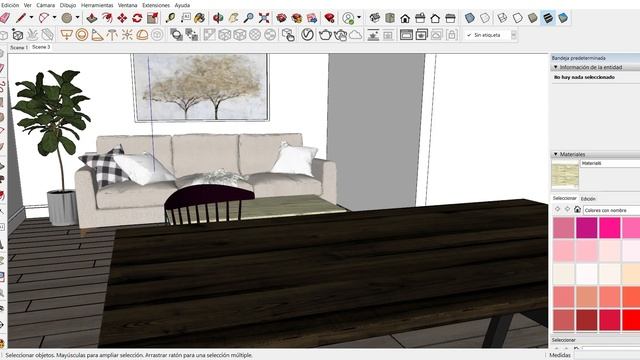Click the V-Ray sphere light icon
The image size is (640, 360).
pyautogui.click(x=82, y=35)
